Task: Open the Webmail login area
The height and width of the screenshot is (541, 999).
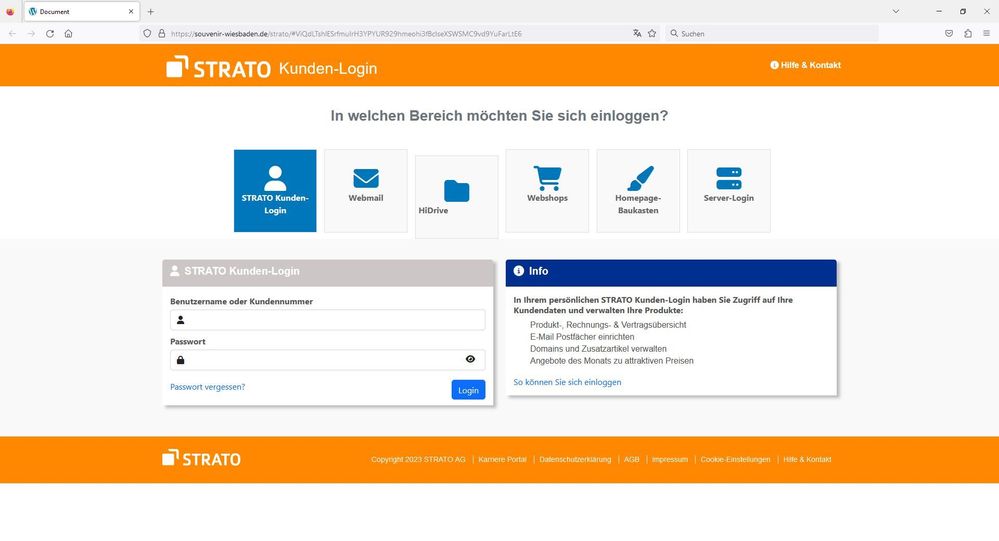Action: click(x=365, y=190)
